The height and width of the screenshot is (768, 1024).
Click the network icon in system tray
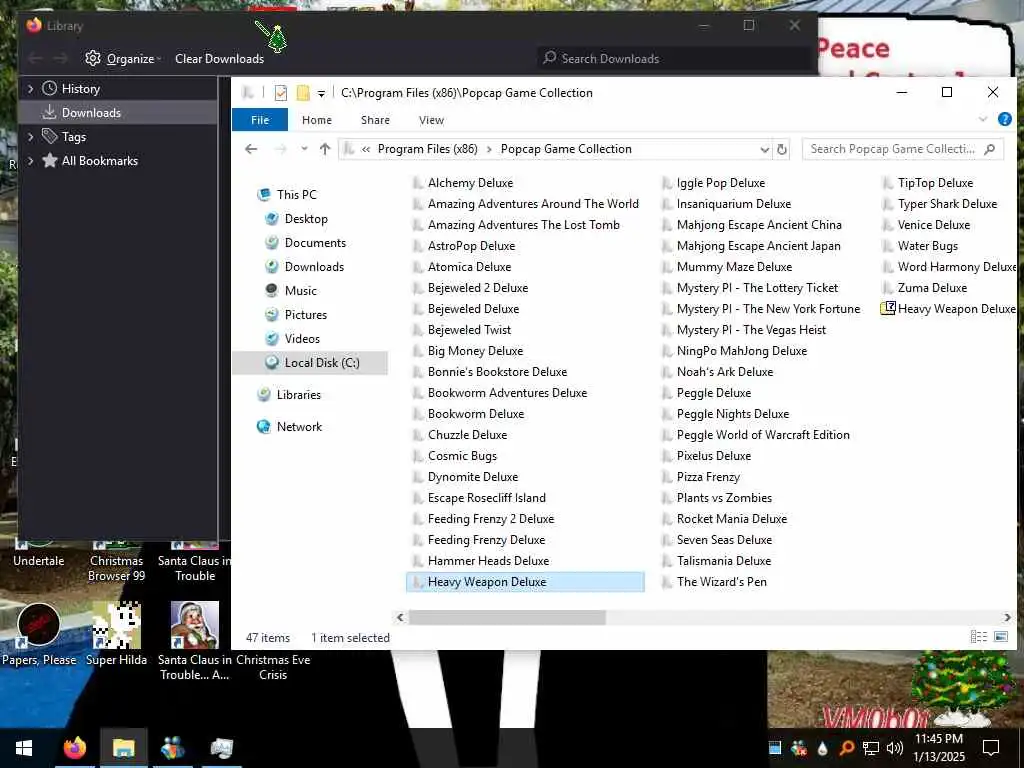click(x=871, y=748)
